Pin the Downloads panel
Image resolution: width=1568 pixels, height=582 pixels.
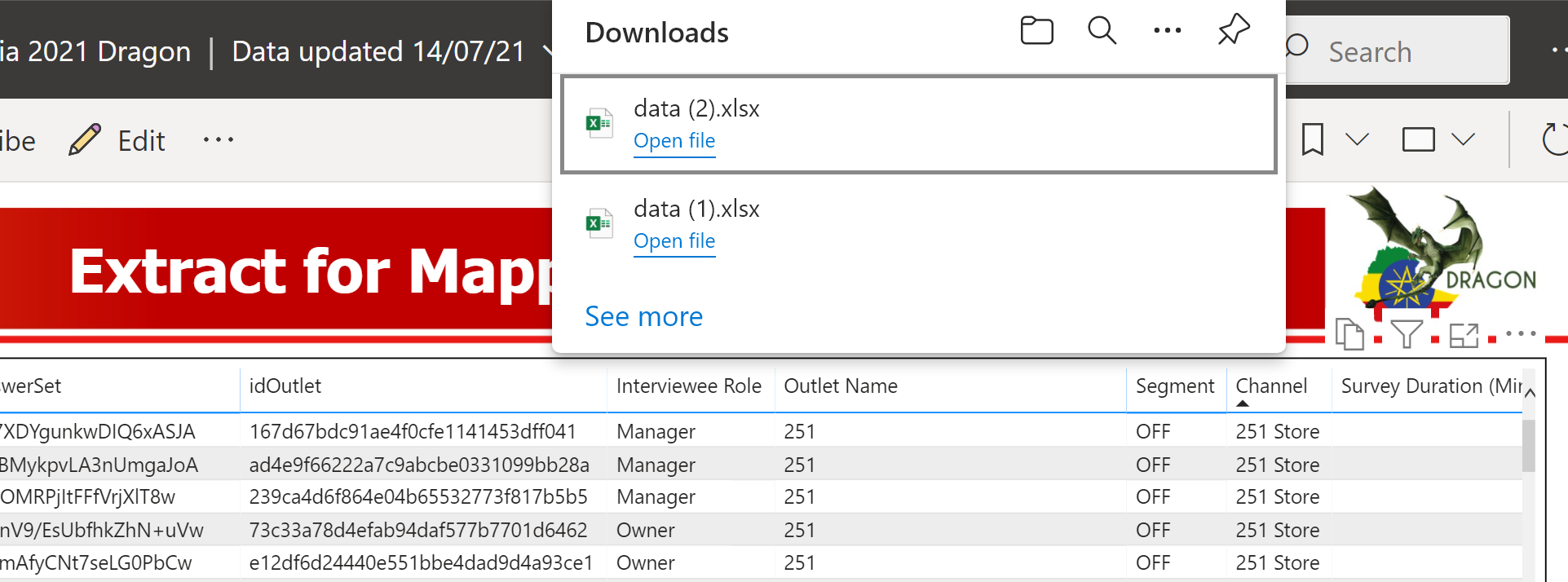[1234, 29]
